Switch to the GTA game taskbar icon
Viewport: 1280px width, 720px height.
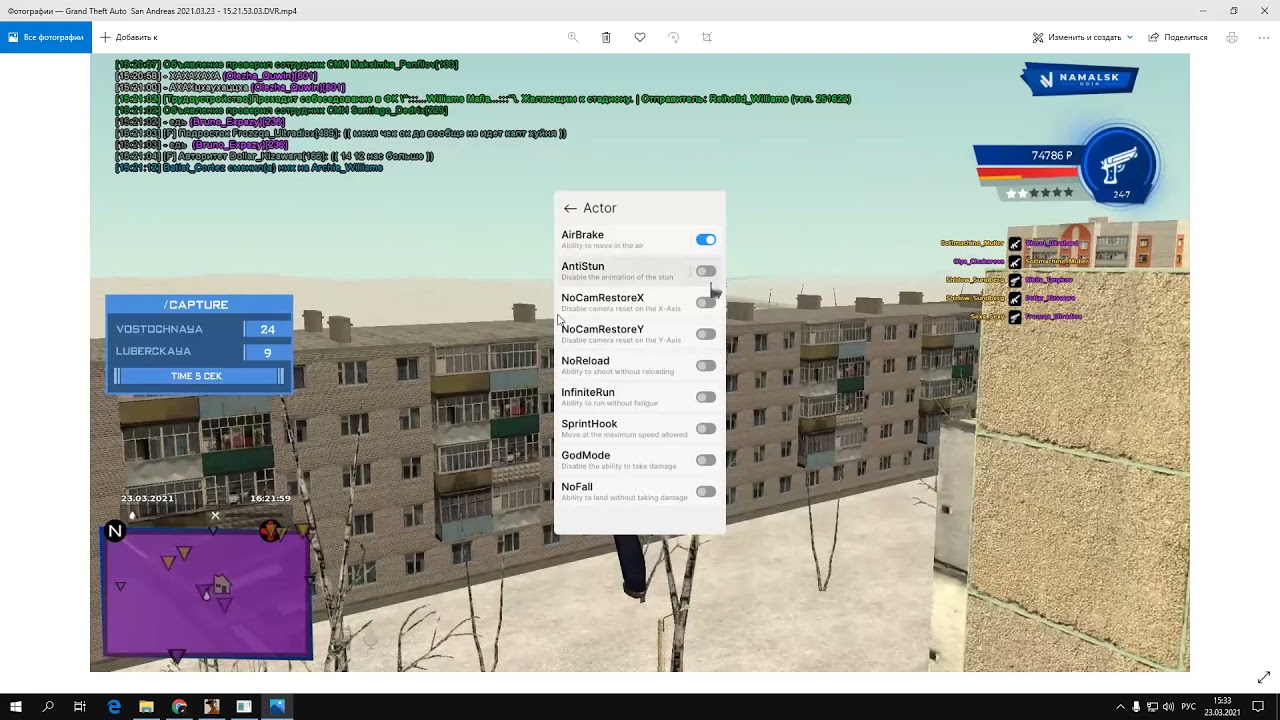(211, 706)
